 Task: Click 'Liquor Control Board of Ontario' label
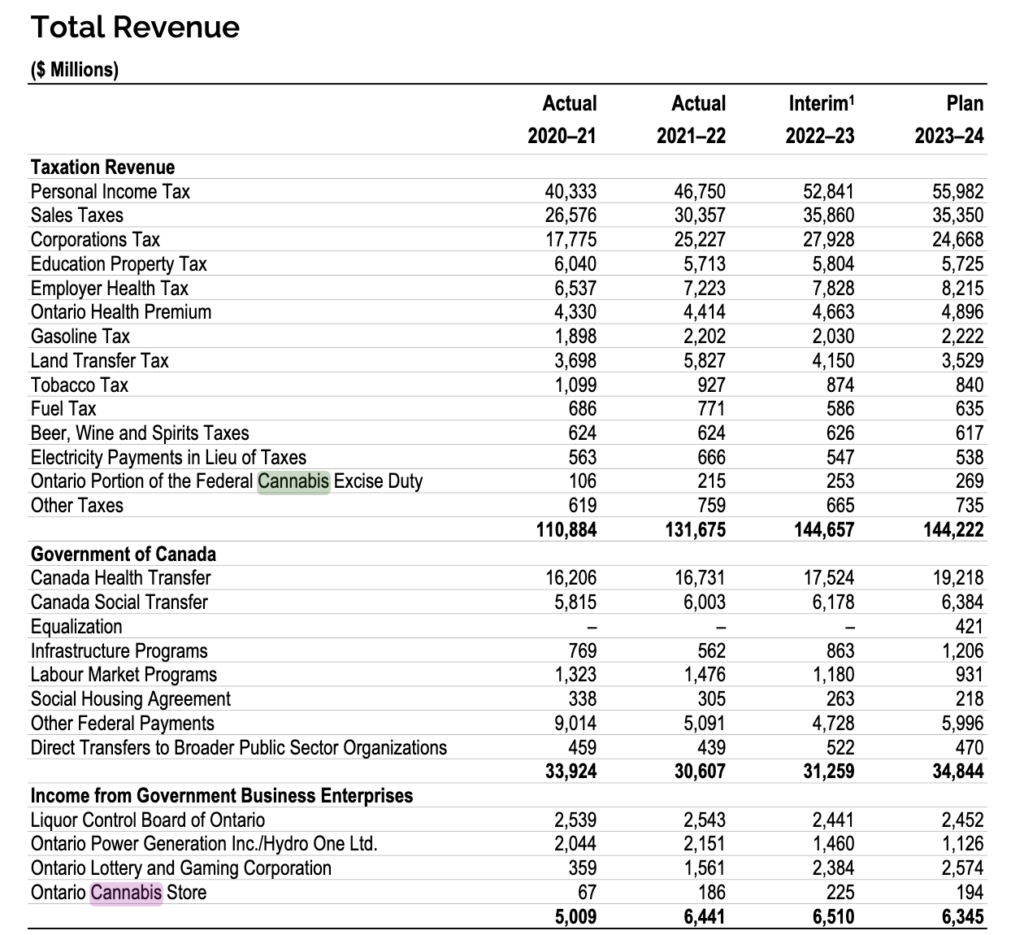pos(148,819)
